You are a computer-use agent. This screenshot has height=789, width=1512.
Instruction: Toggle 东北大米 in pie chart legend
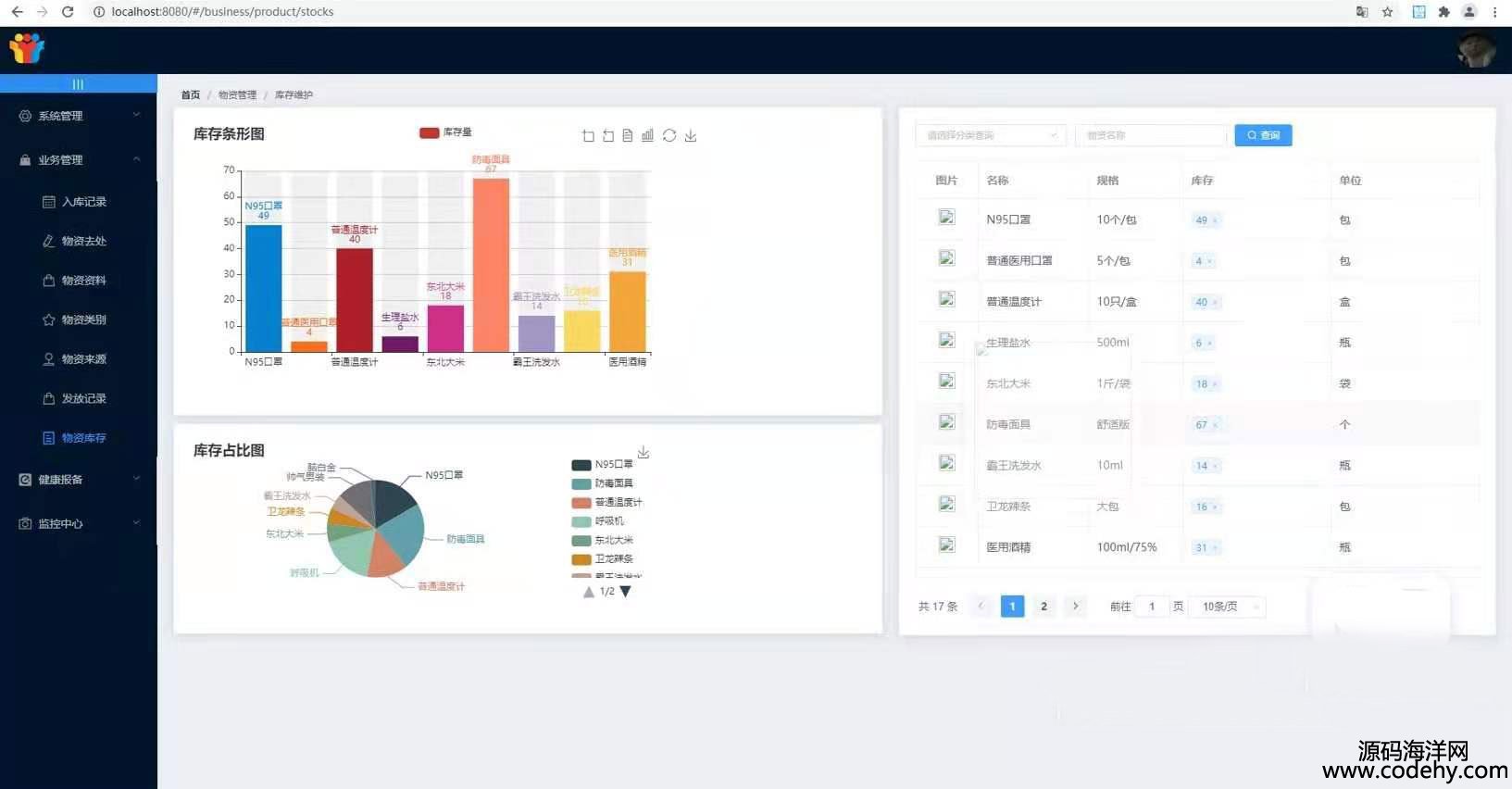(x=603, y=540)
